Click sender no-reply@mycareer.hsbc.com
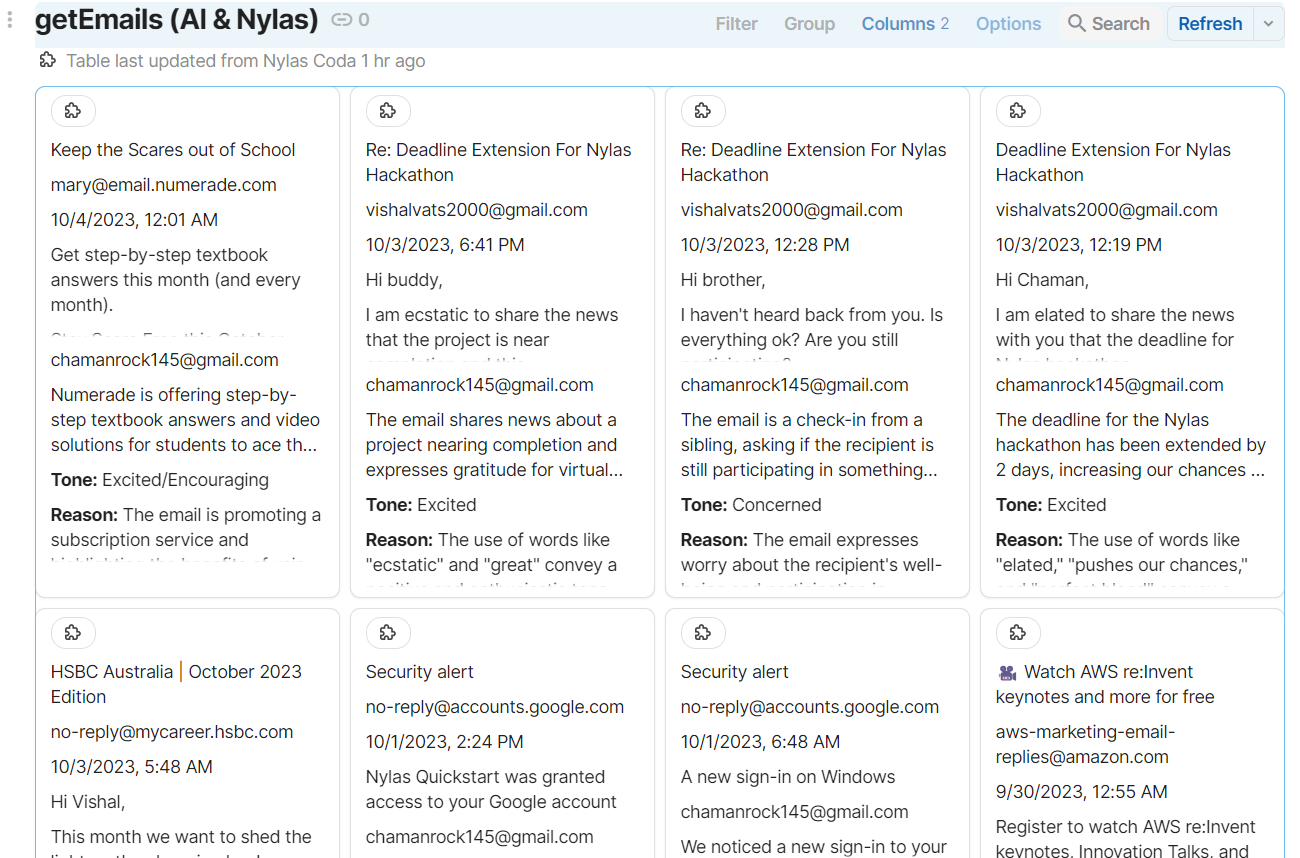The width and height of the screenshot is (1300, 858). 172,732
